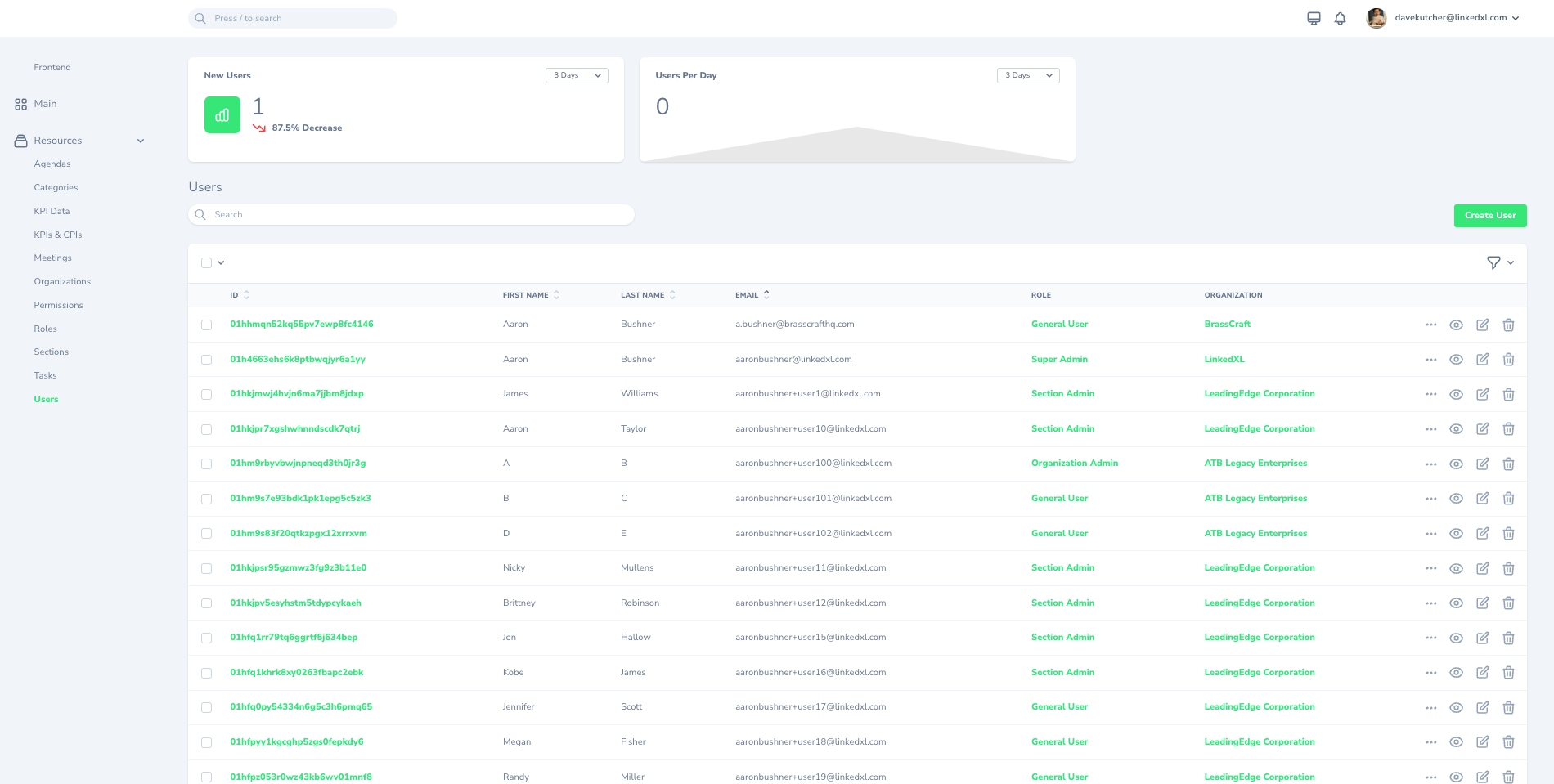The height and width of the screenshot is (784, 1554).
Task: View Brittney Robinson's details via eye icon
Action: point(1456,603)
